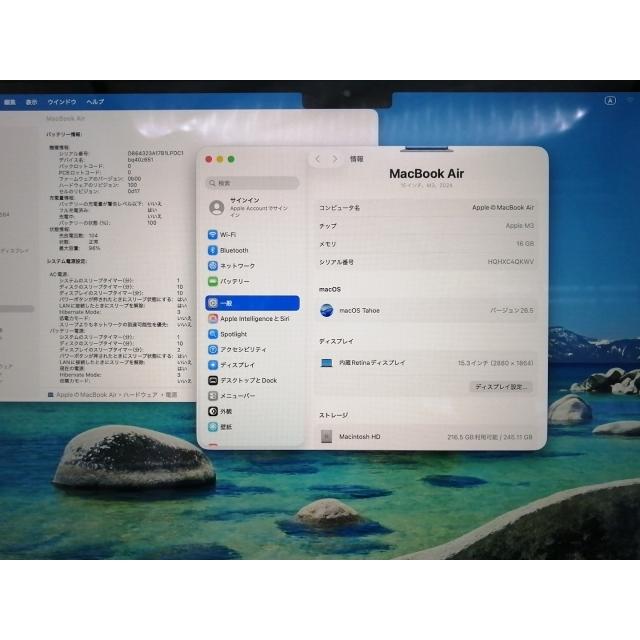Click the input source indicator in menu bar
The image size is (640, 640).
pyautogui.click(x=610, y=101)
